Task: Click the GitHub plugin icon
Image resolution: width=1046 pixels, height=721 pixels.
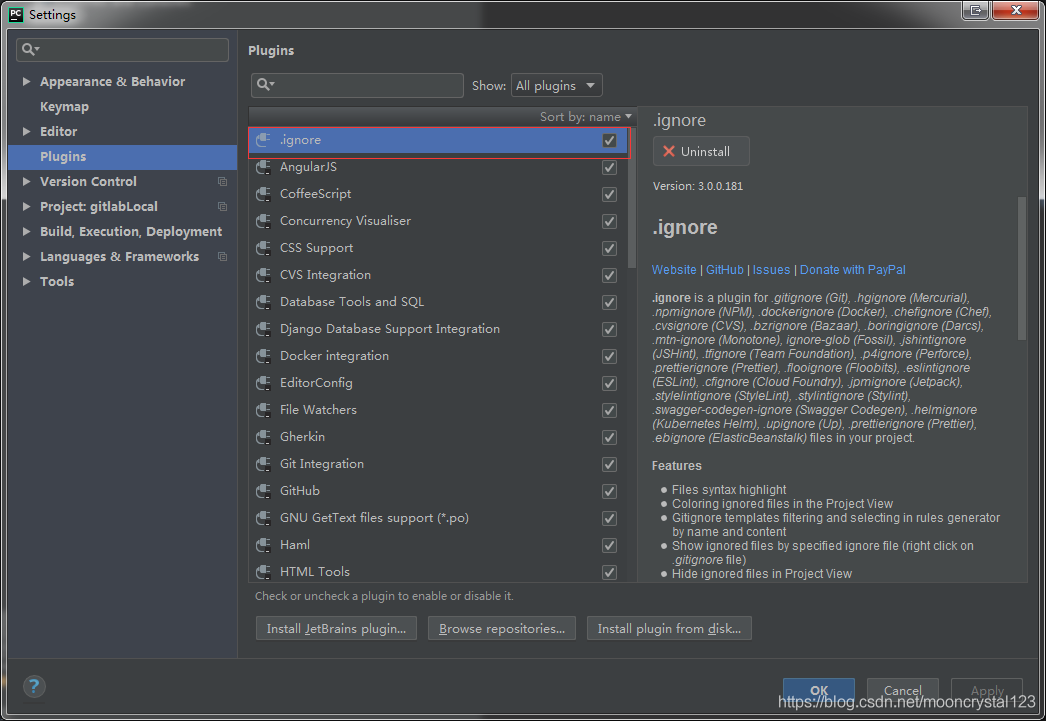Action: pos(264,491)
